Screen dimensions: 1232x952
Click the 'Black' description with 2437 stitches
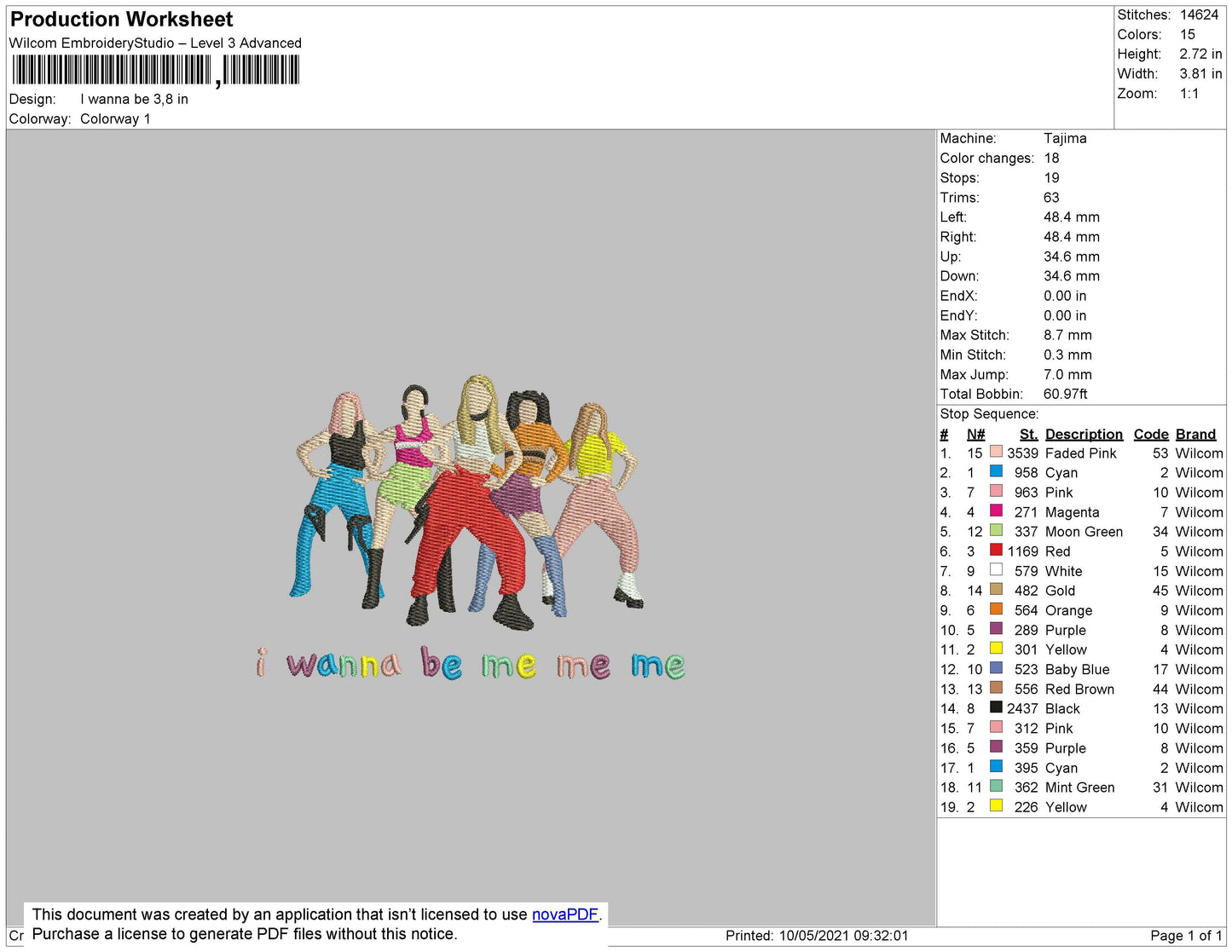pos(1062,708)
